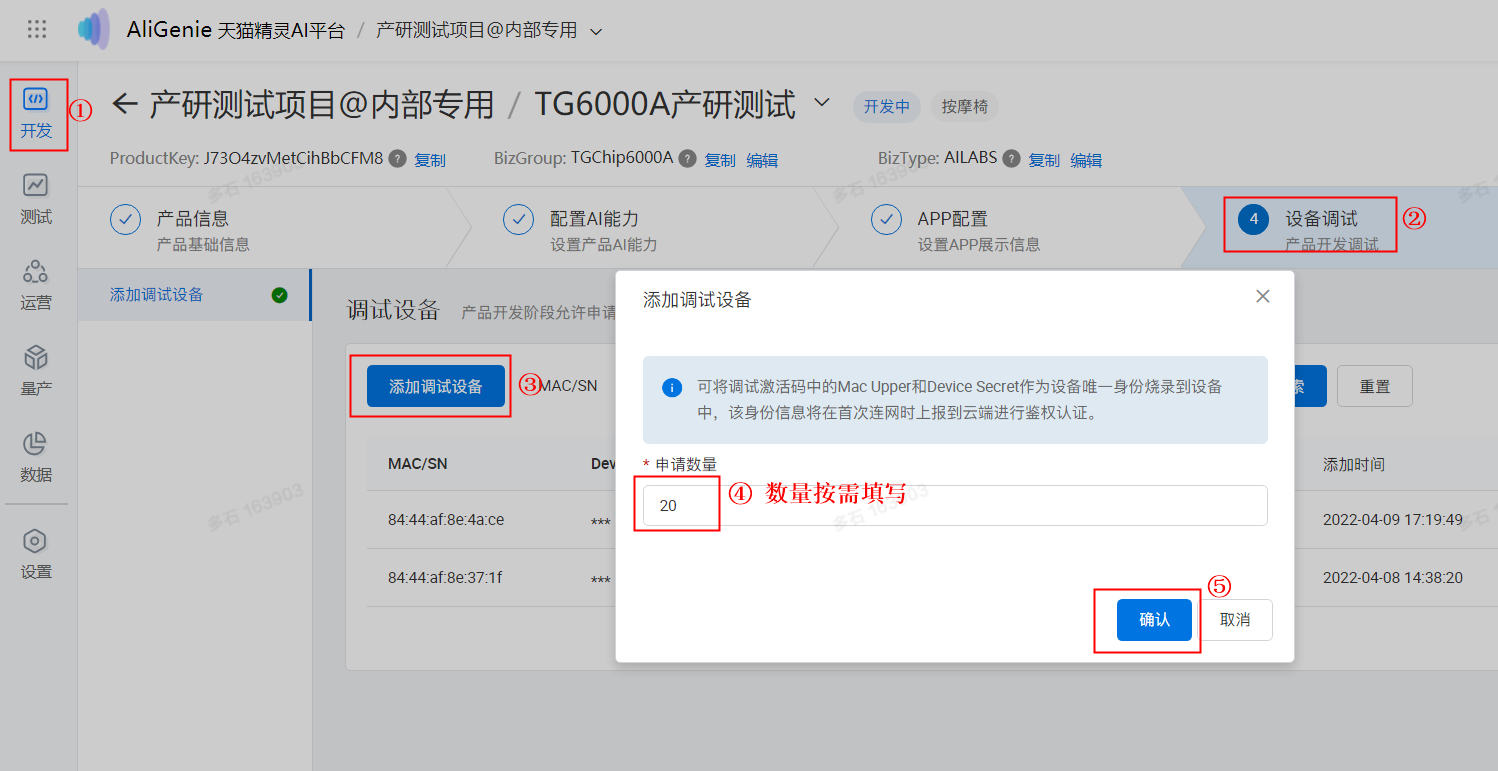Click the 产品信息 step checkmark icon

click(x=125, y=219)
